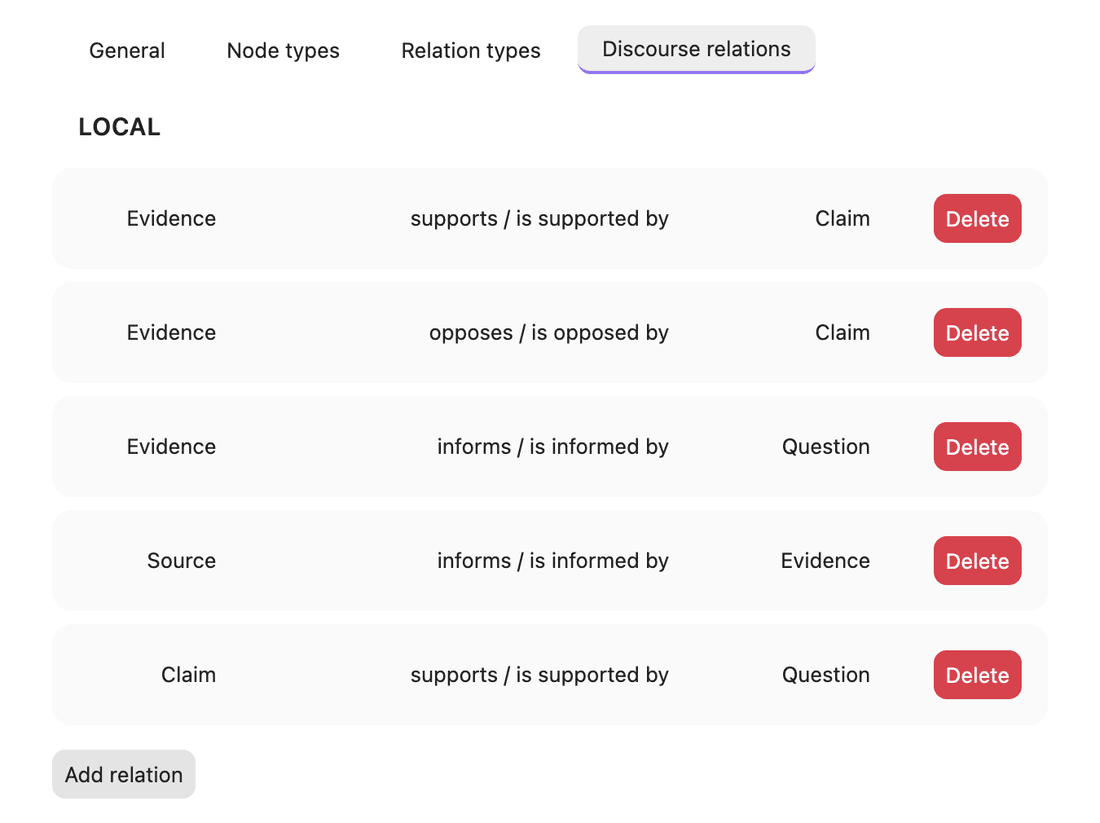The height and width of the screenshot is (823, 1100).
Task: Switch to the Relation types tab
Action: tap(471, 51)
